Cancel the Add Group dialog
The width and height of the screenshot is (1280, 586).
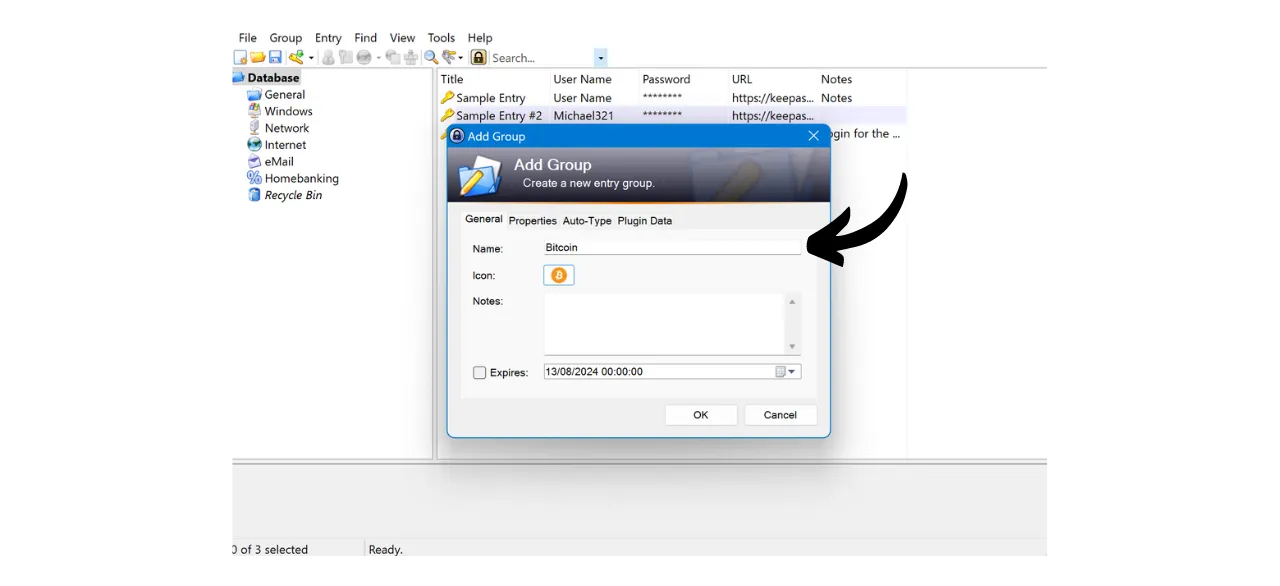point(779,414)
